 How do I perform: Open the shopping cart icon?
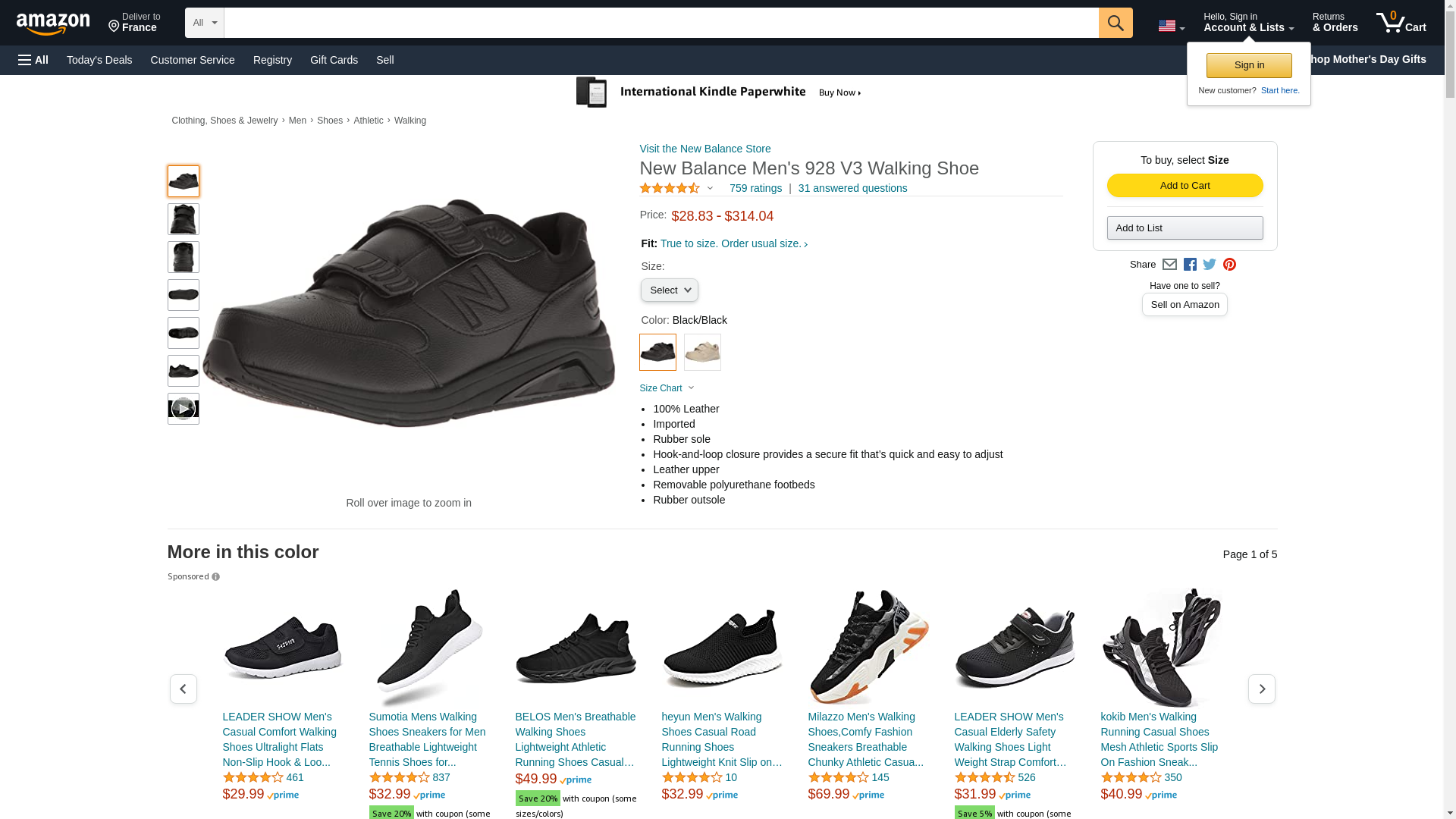[x=1400, y=23]
